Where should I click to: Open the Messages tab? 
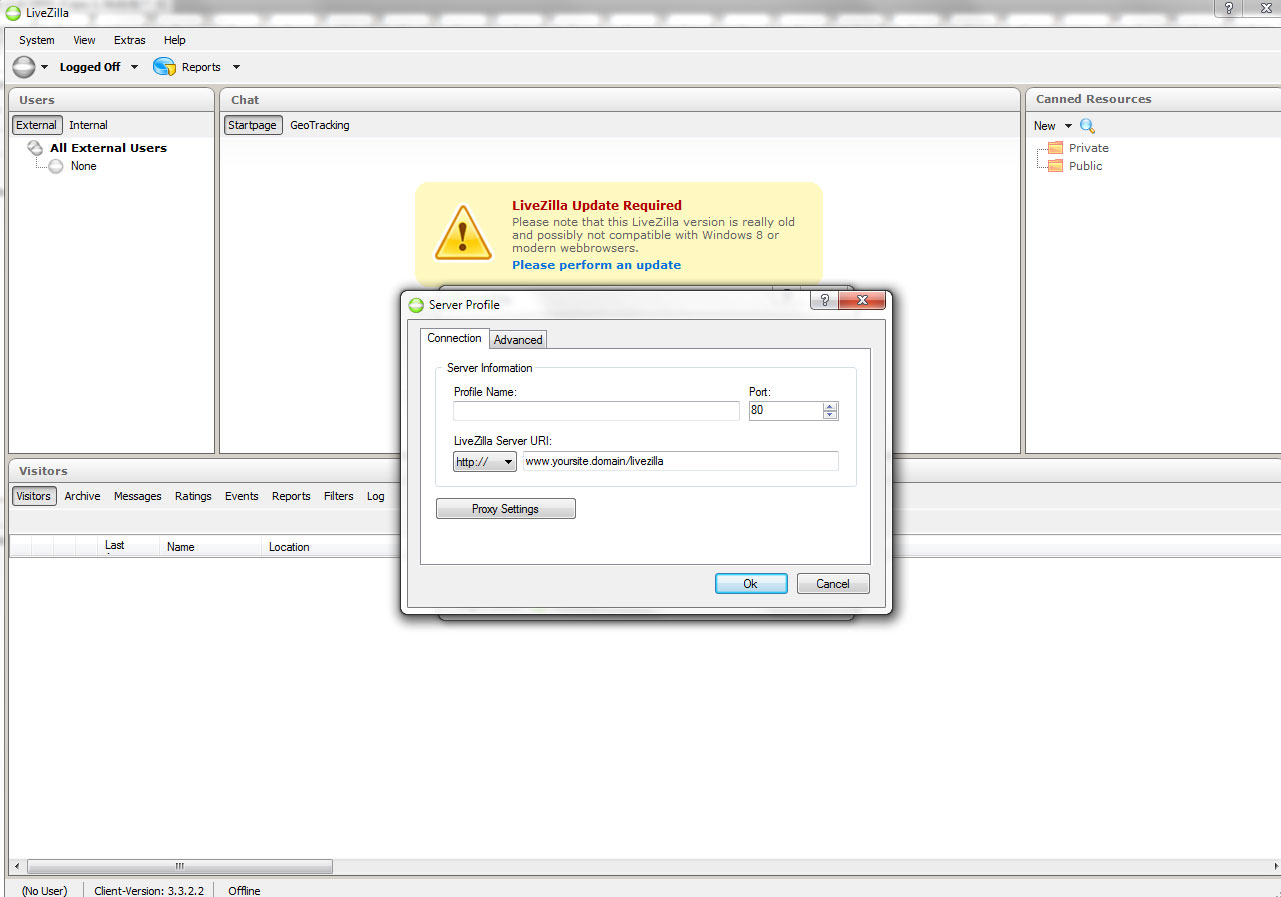pos(138,496)
